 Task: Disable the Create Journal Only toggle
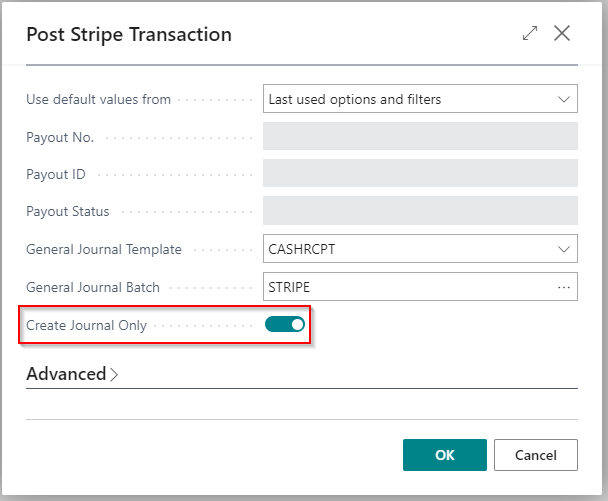[x=284, y=325]
